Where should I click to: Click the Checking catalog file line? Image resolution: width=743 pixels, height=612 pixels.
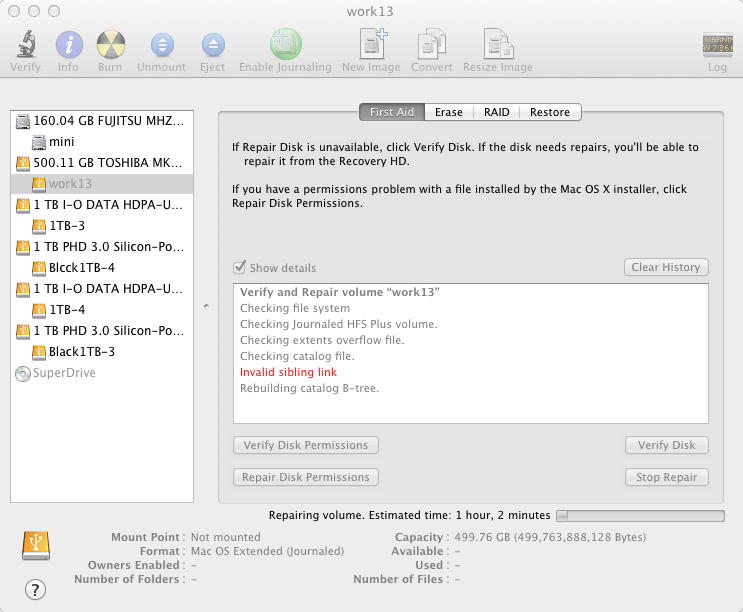pos(297,356)
